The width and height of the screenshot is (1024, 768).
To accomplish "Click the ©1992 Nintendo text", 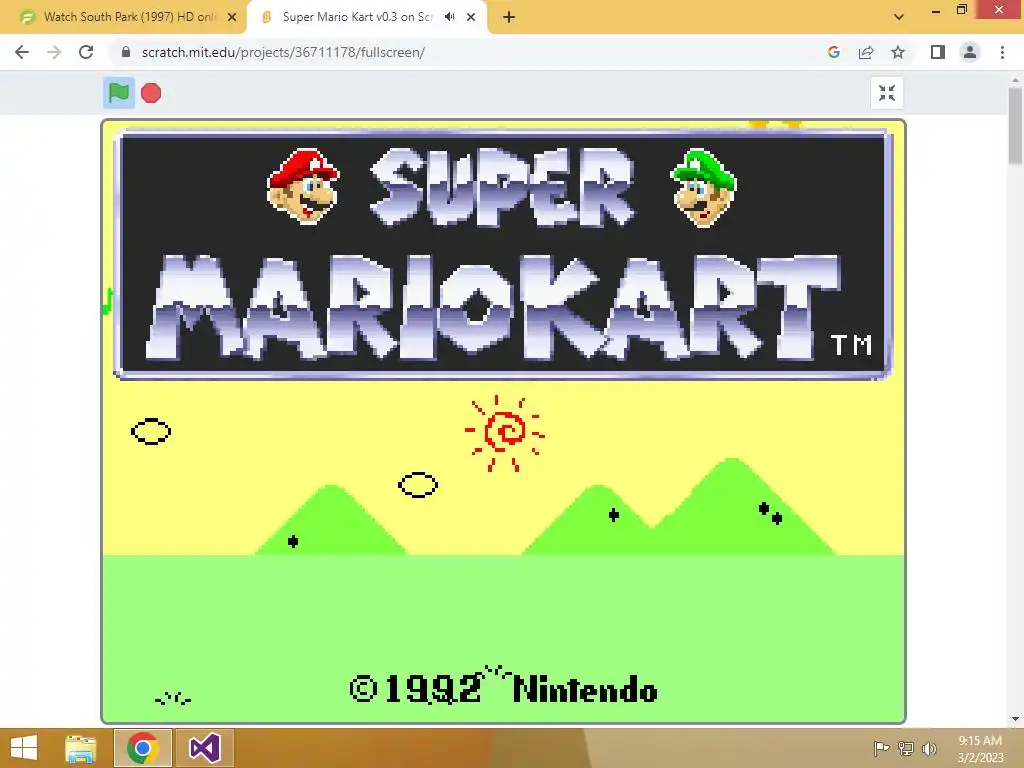I will 504,688.
